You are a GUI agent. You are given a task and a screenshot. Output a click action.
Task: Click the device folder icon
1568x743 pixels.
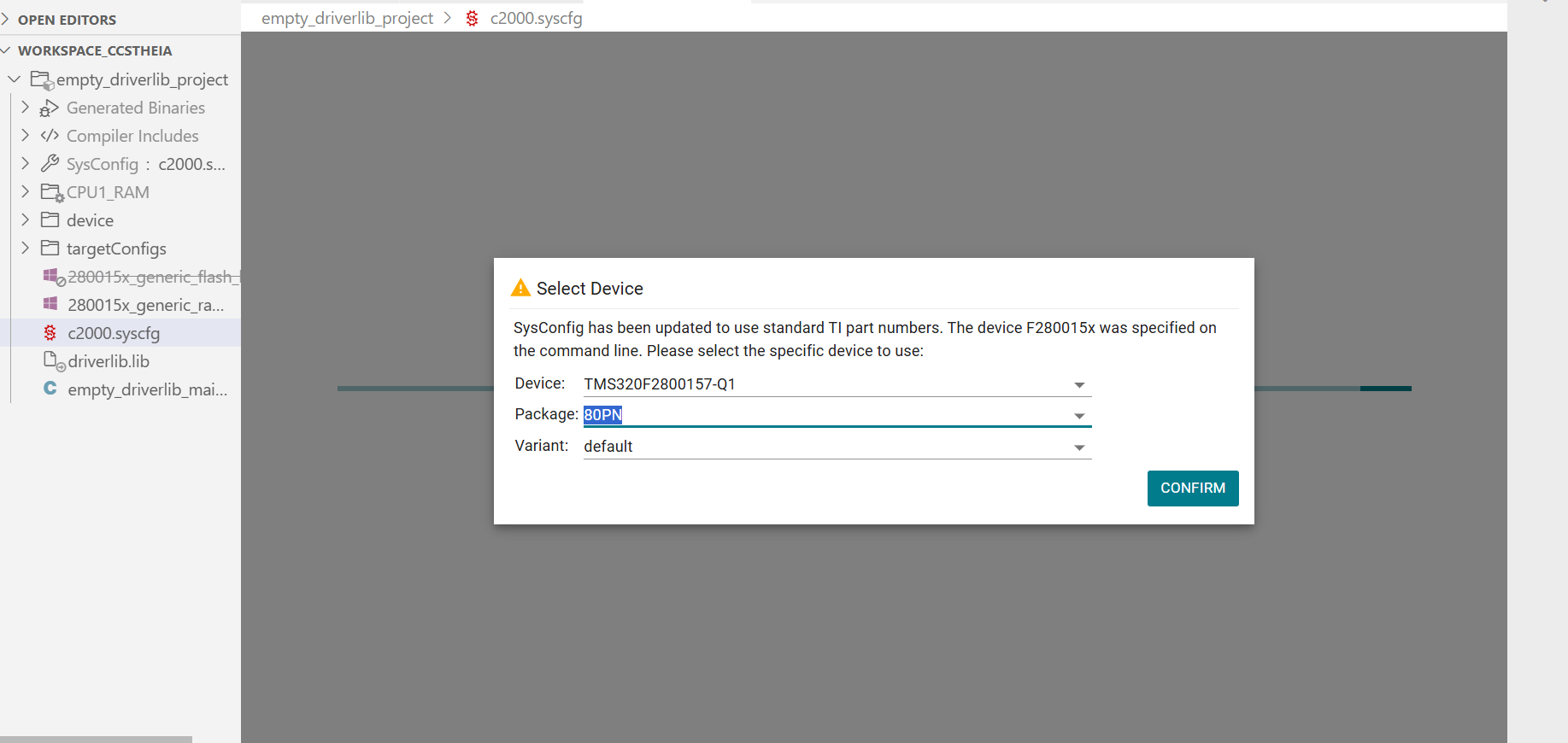pos(50,220)
